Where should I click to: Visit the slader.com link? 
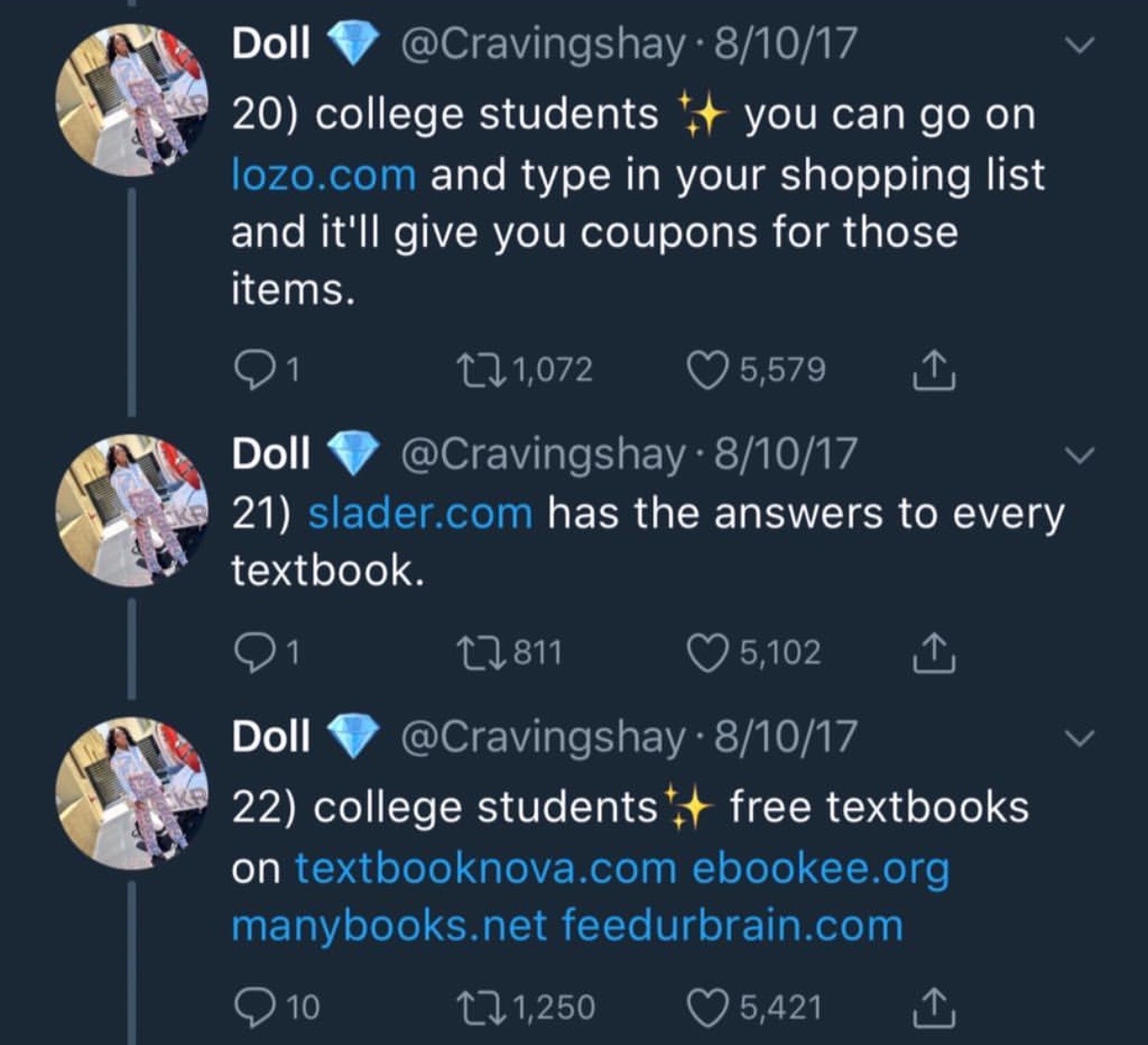[420, 514]
